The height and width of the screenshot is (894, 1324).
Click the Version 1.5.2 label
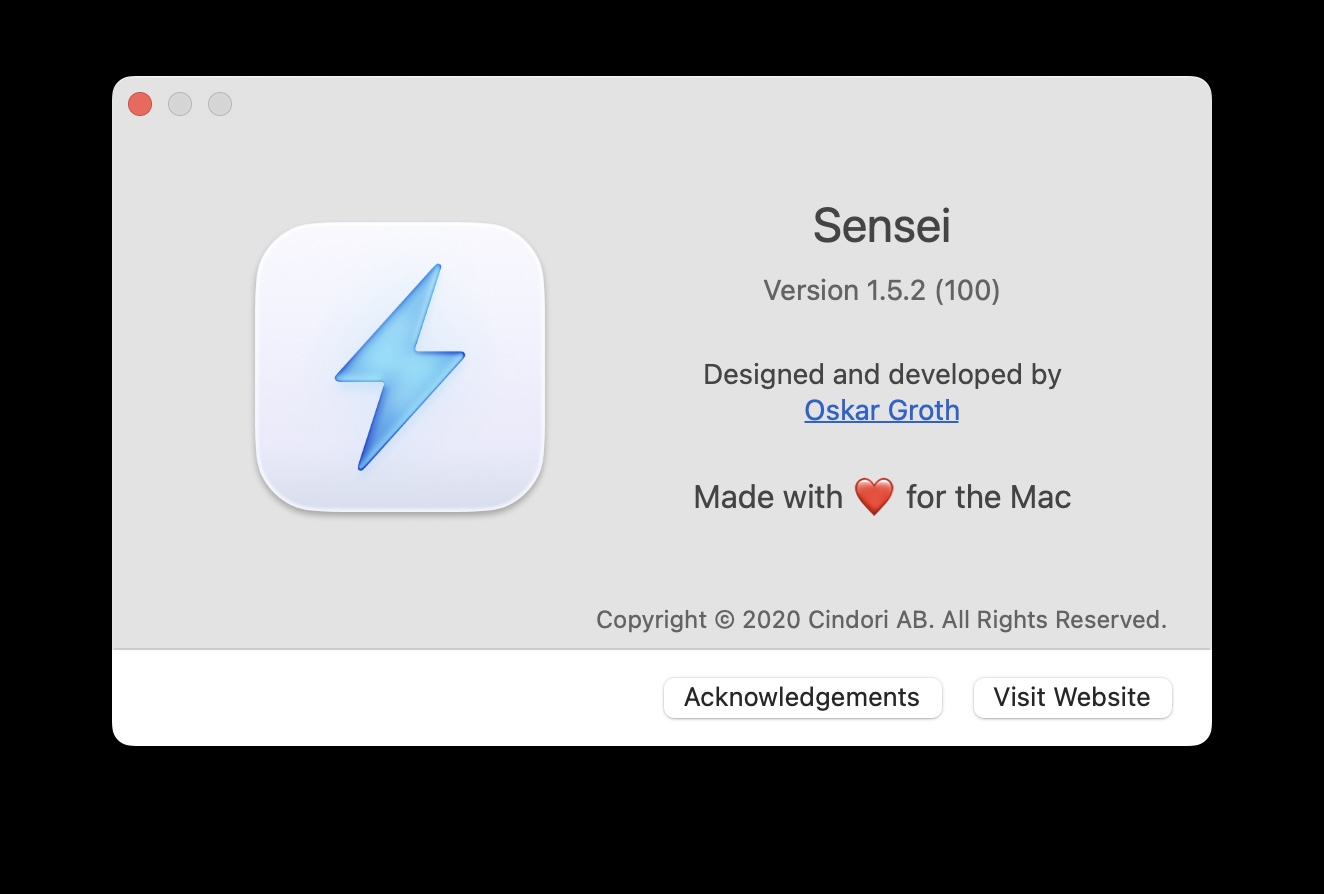844,290
